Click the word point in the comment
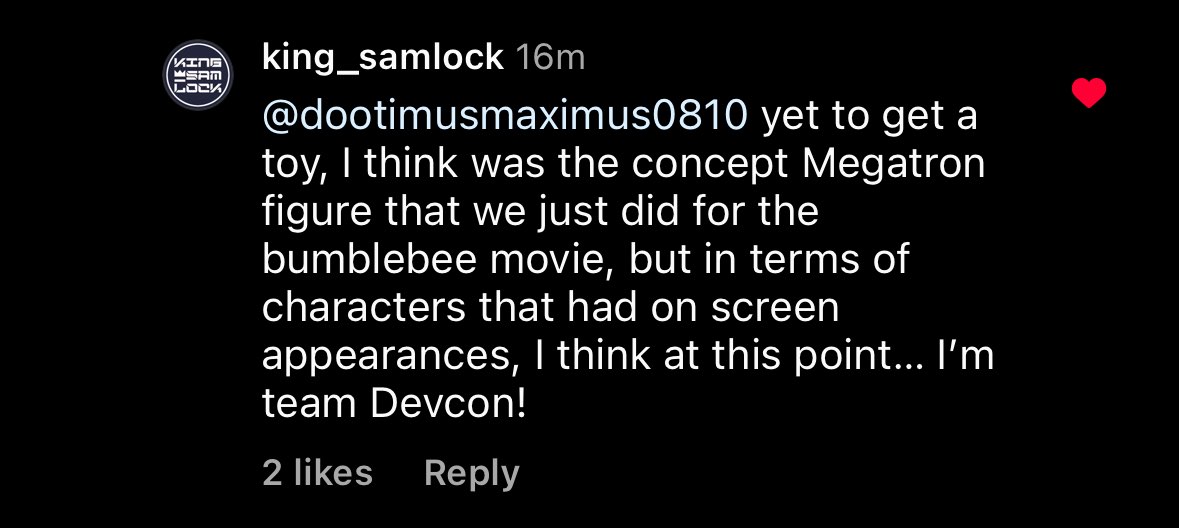Image resolution: width=1179 pixels, height=528 pixels. pos(826,355)
